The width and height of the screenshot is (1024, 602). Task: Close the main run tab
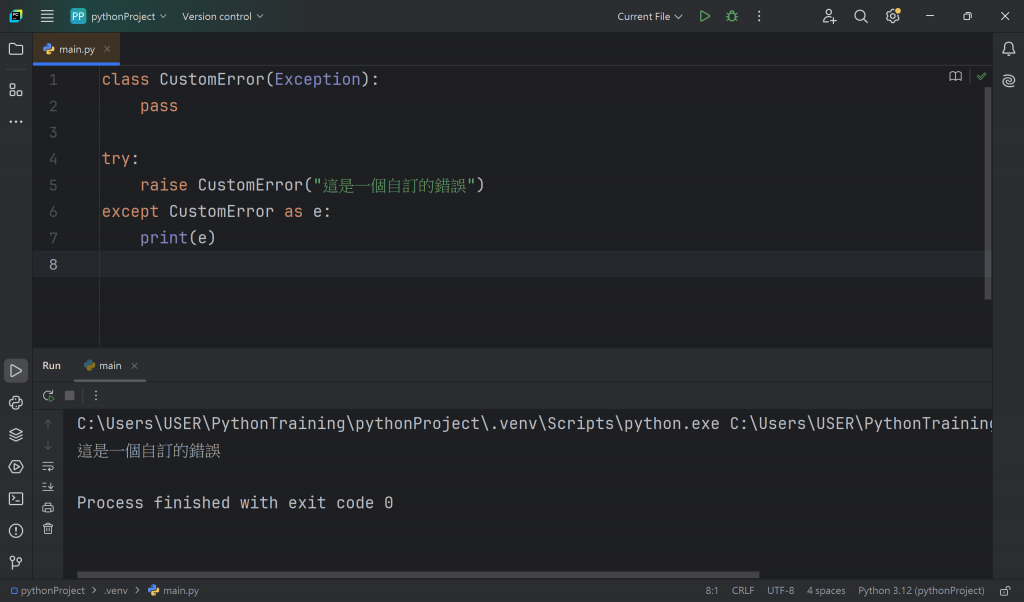tap(135, 366)
